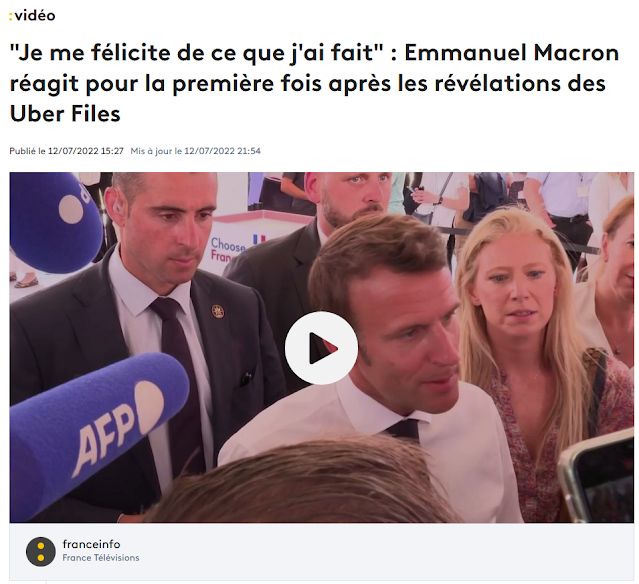Viewport: 639px width, 584px height.
Task: Click the Publié le 12/07/2022 15:27 timestamp
Action: (x=66, y=151)
